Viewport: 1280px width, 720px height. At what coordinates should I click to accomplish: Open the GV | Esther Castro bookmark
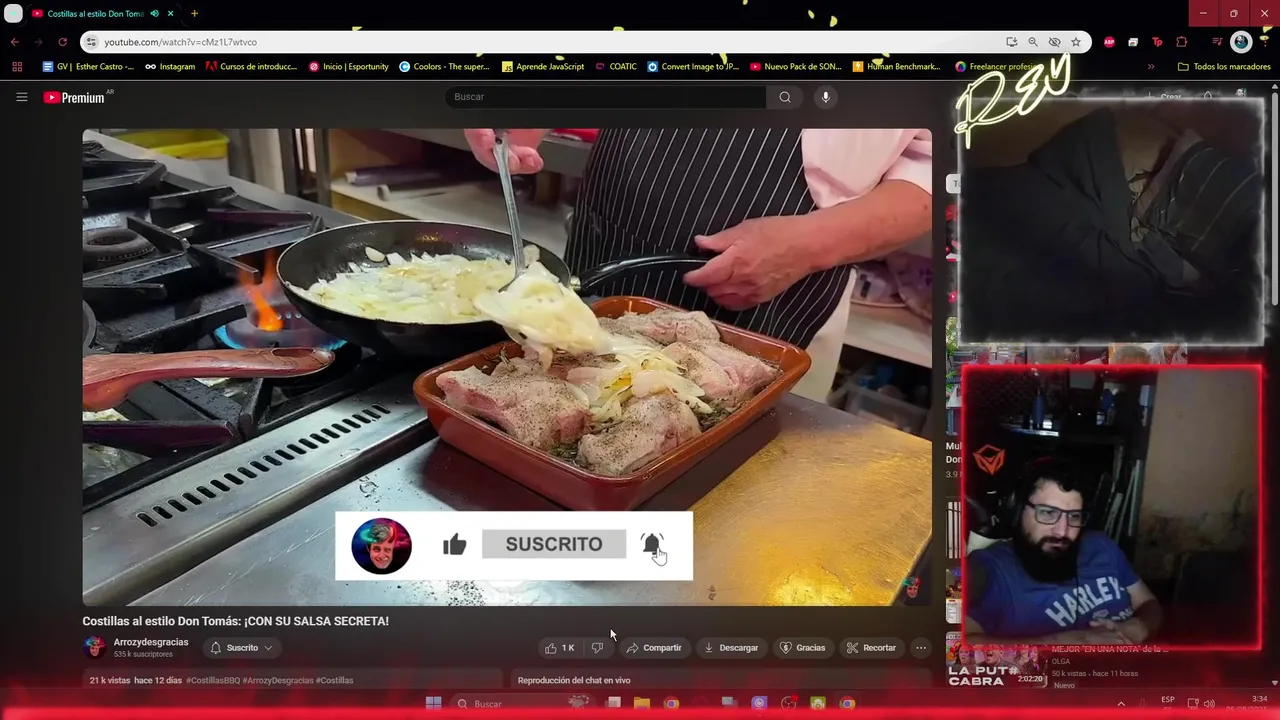89,67
